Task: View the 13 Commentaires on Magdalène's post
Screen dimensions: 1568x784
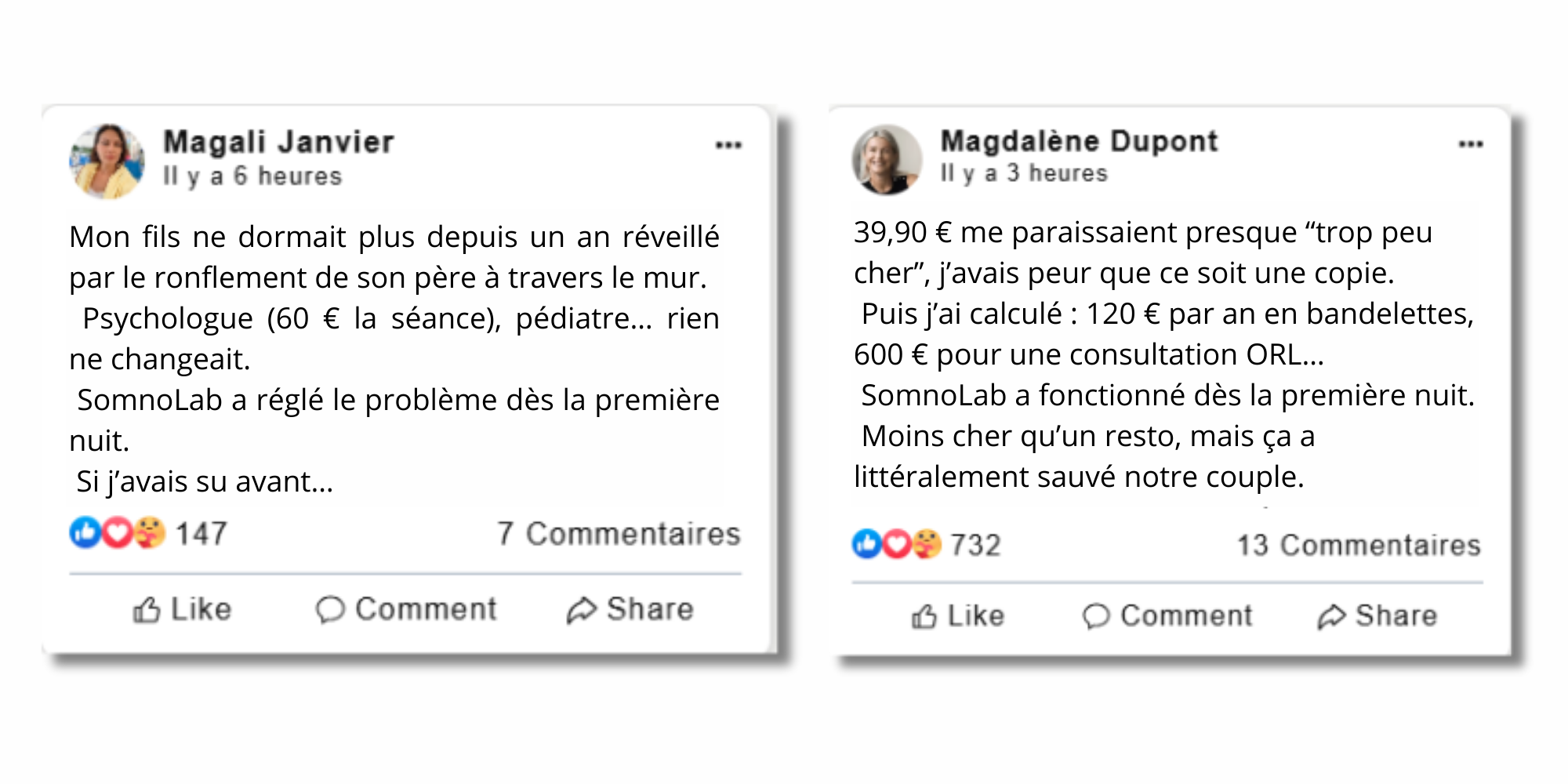Action: [x=1359, y=545]
